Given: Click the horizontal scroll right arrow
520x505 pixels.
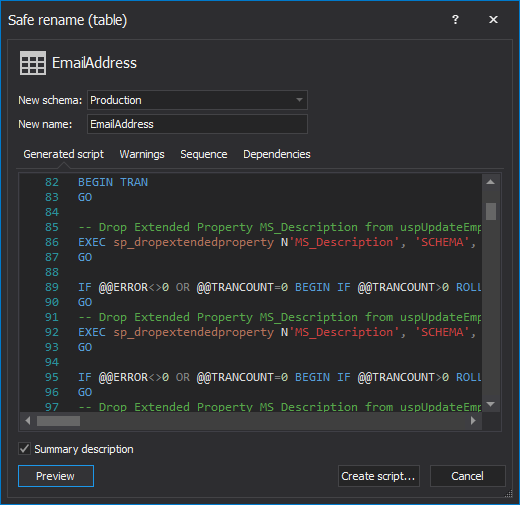Looking at the screenshot, I should coord(473,421).
